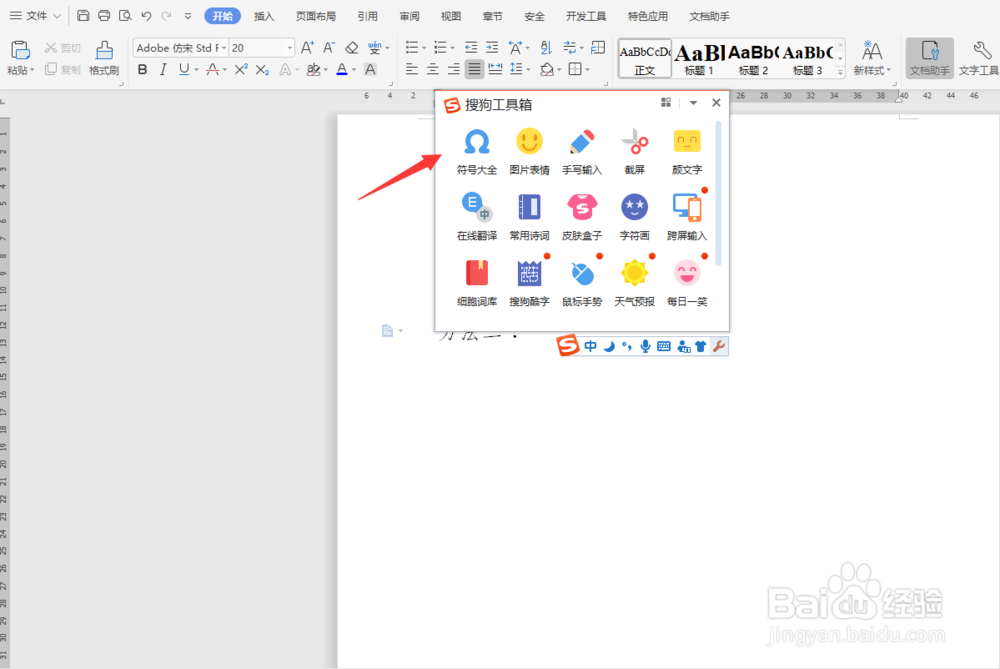Open 常用诗词 poetry tool

pos(529,217)
